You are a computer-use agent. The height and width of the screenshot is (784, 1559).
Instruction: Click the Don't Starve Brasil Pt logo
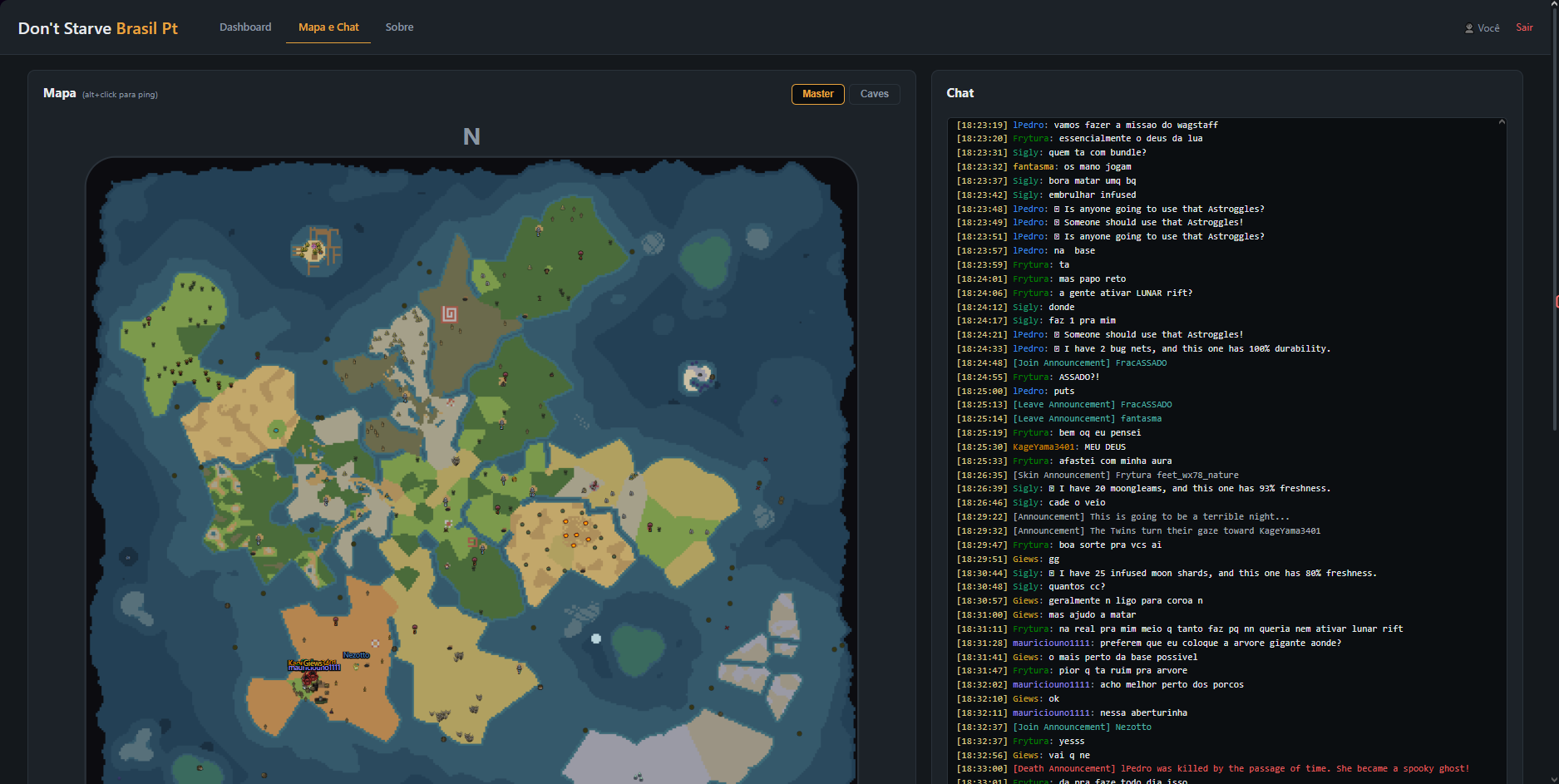click(x=98, y=28)
